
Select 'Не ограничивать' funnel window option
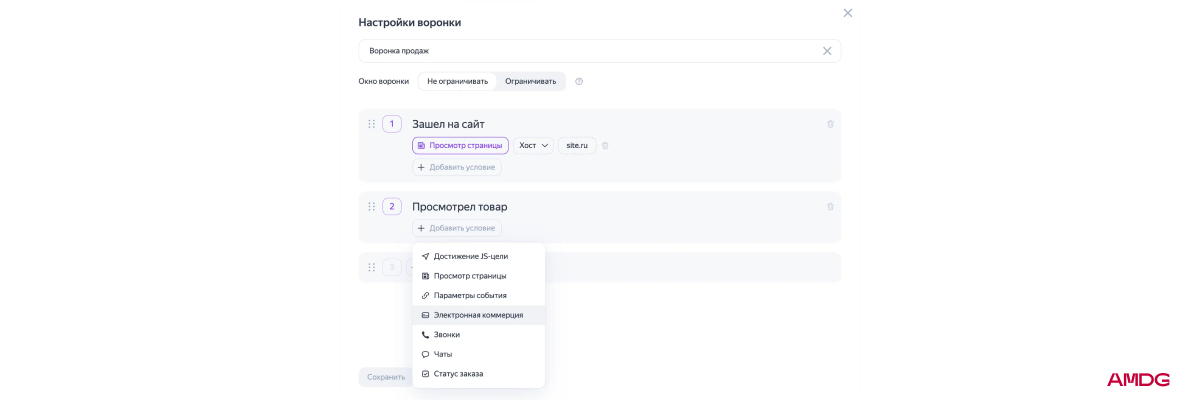(x=457, y=81)
